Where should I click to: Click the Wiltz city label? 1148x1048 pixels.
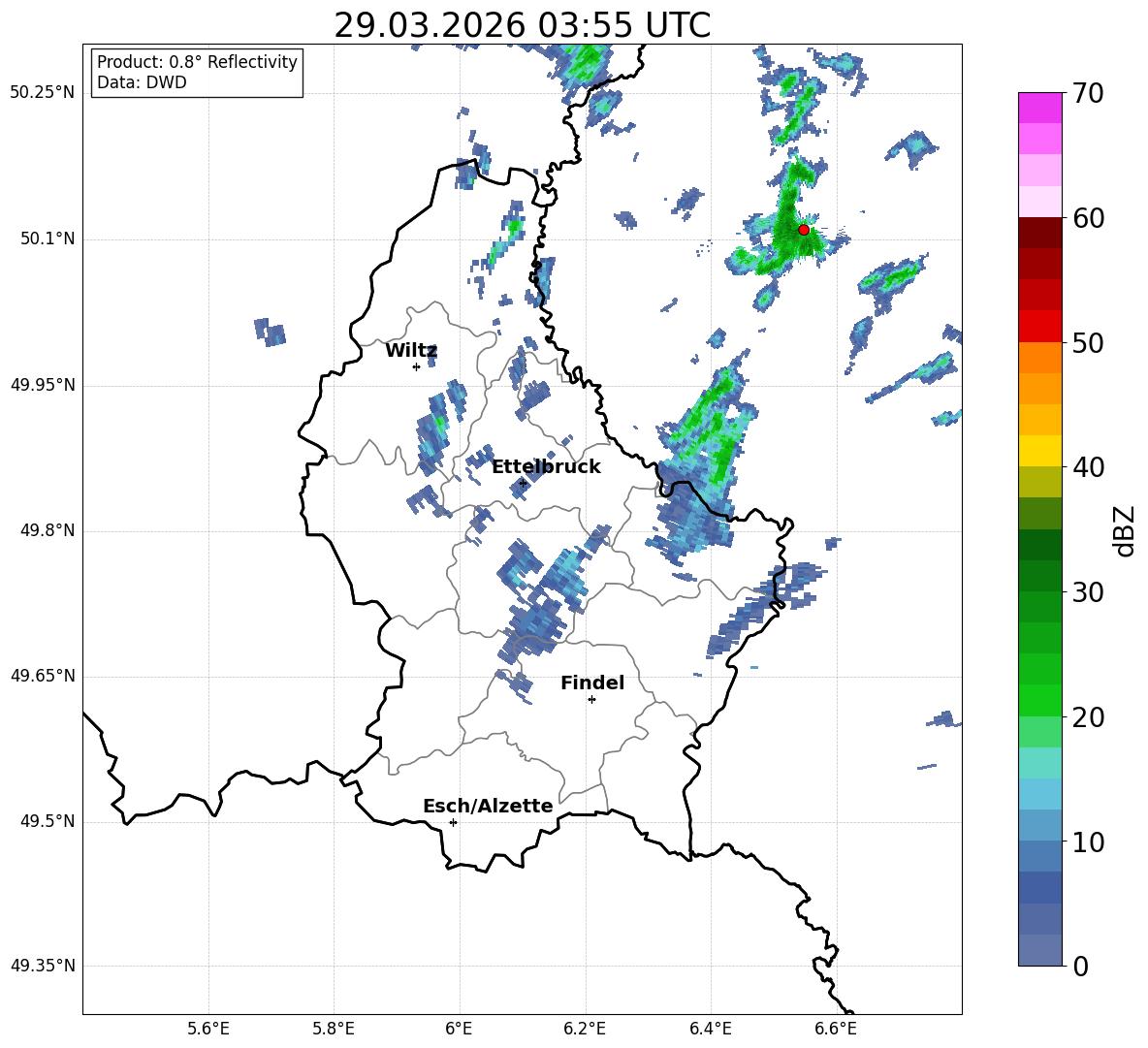(x=411, y=351)
